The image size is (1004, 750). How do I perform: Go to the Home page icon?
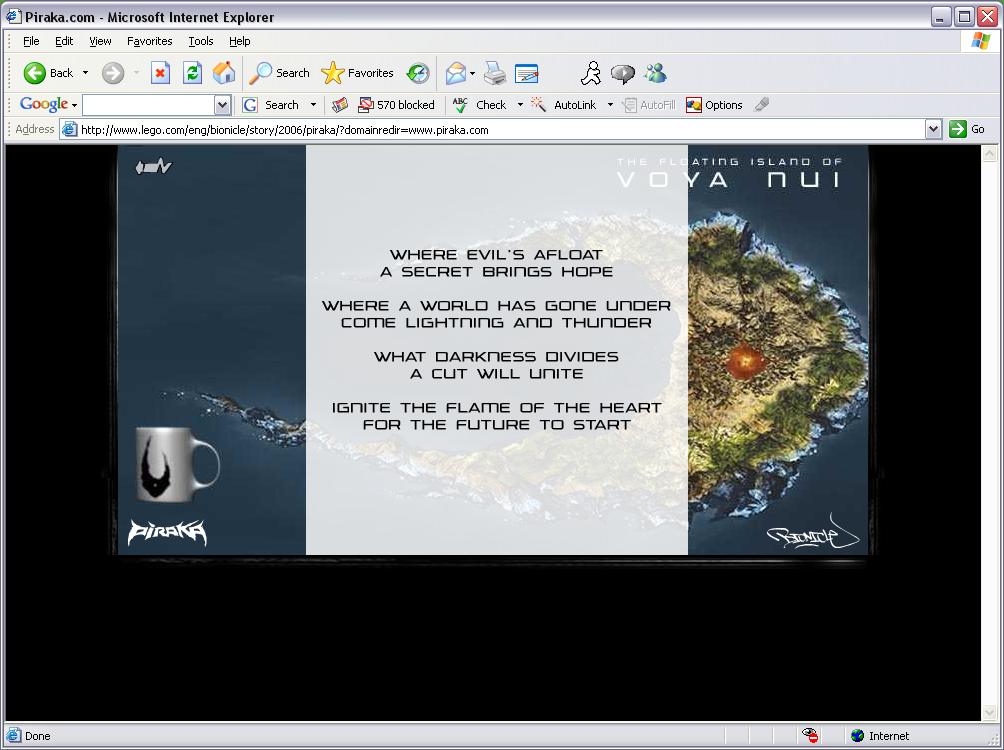coord(224,73)
